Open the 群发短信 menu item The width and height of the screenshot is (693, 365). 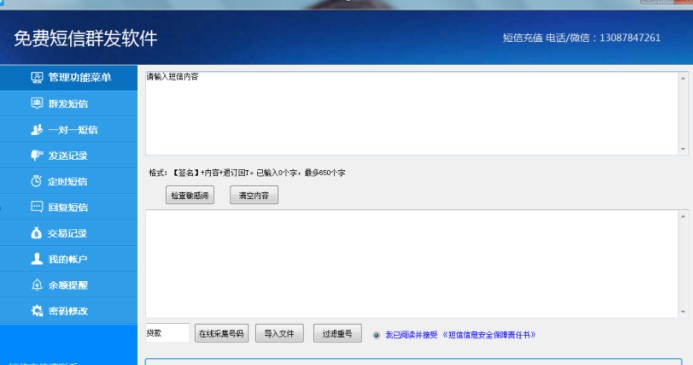(x=69, y=103)
